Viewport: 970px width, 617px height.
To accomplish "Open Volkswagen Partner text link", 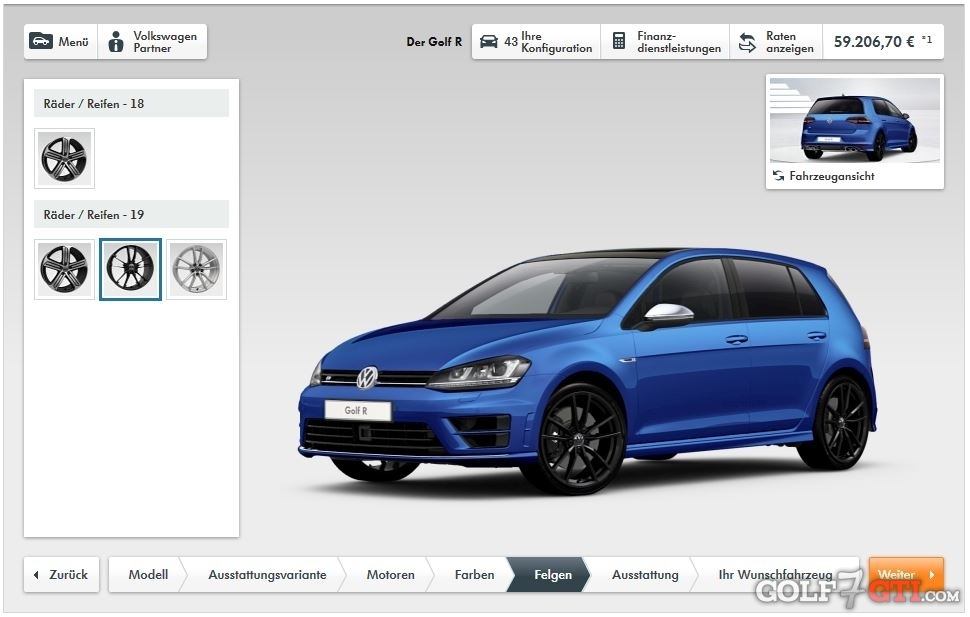I will 165,42.
